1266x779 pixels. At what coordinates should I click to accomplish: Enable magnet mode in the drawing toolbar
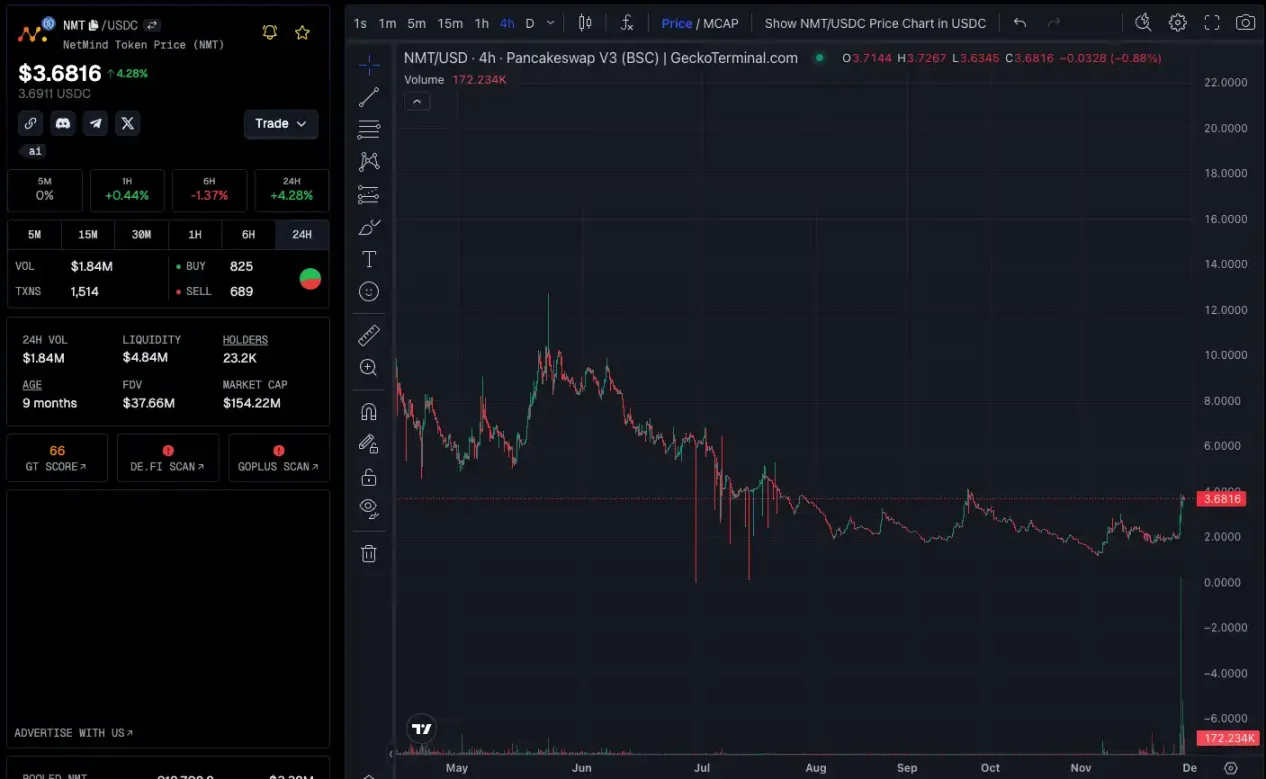click(369, 410)
